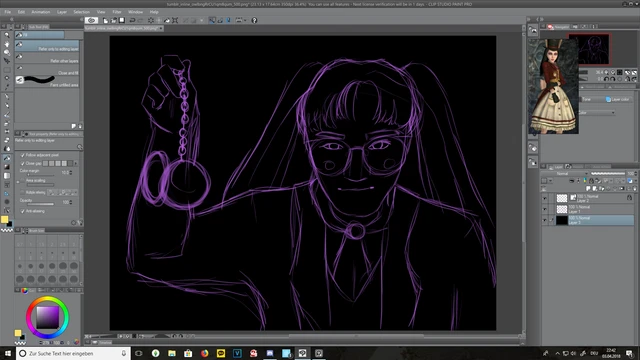
Task: Click the New document icon
Action: click(105, 20)
